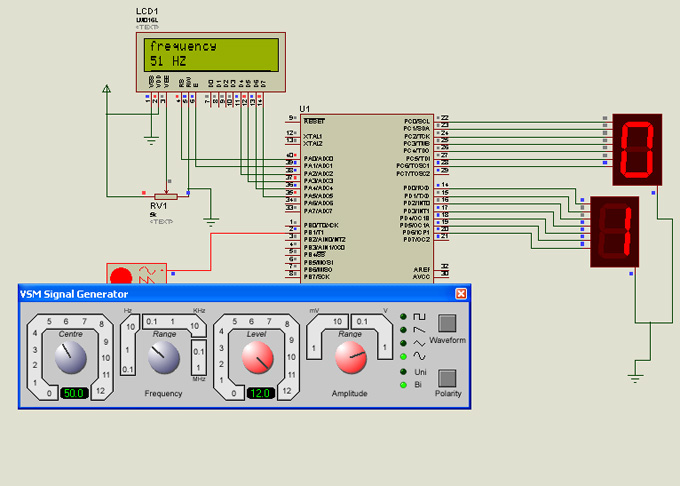
Task: Select the lower 7-segment display showing 1
Action: coord(614,231)
